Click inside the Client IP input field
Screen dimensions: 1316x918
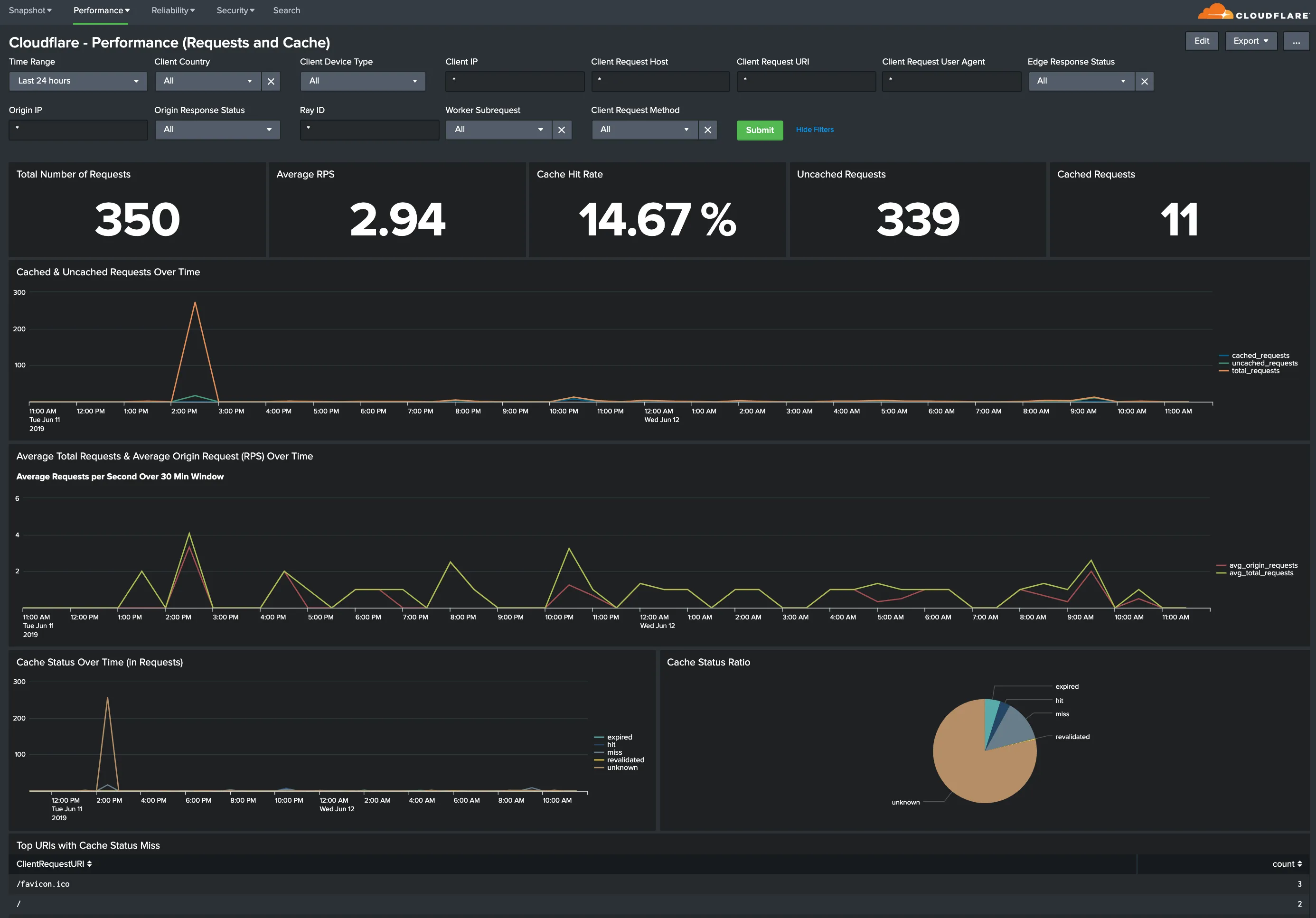coord(514,81)
